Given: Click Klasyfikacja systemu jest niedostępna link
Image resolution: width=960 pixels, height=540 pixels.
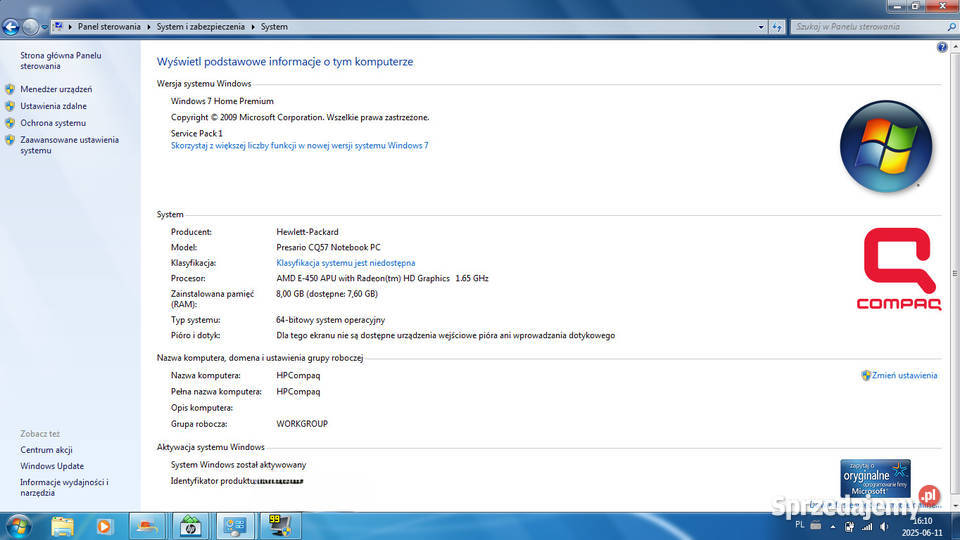Looking at the screenshot, I should point(345,263).
